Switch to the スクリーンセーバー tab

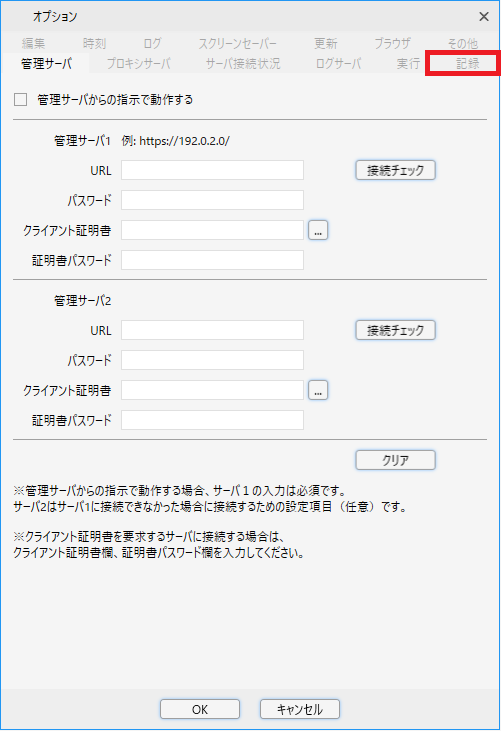[237, 43]
